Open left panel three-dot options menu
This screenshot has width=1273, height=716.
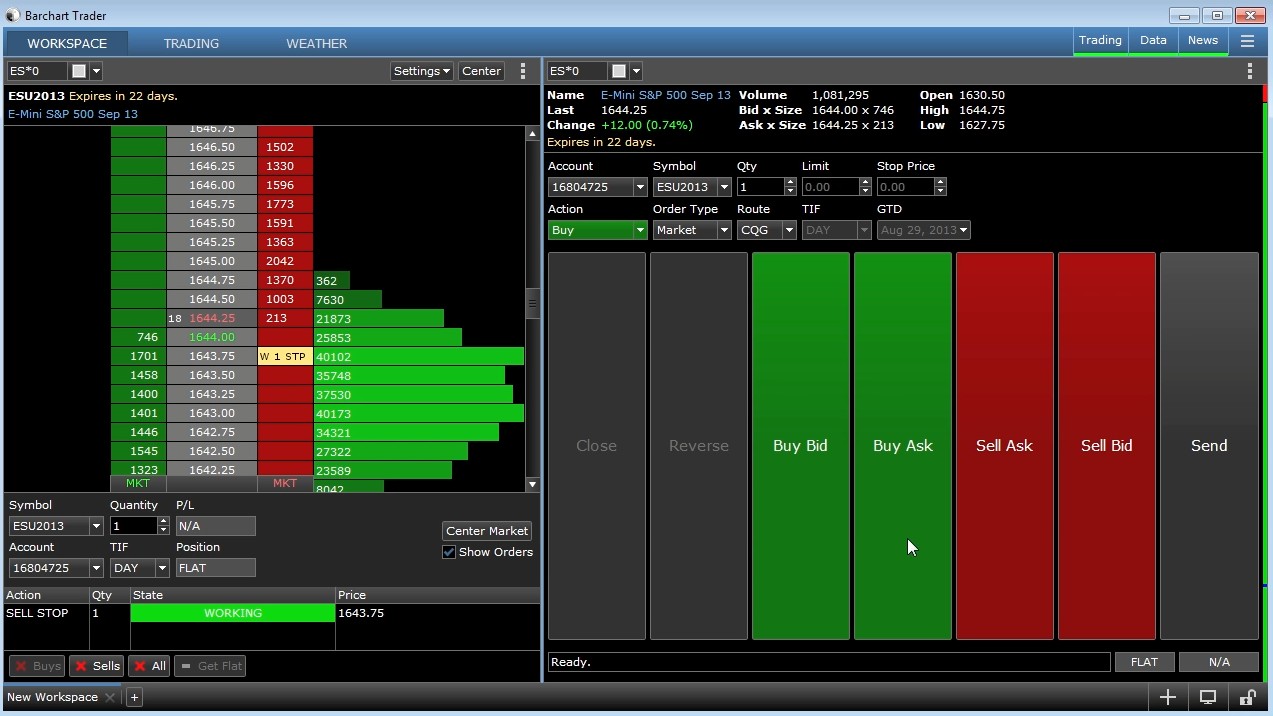click(522, 71)
